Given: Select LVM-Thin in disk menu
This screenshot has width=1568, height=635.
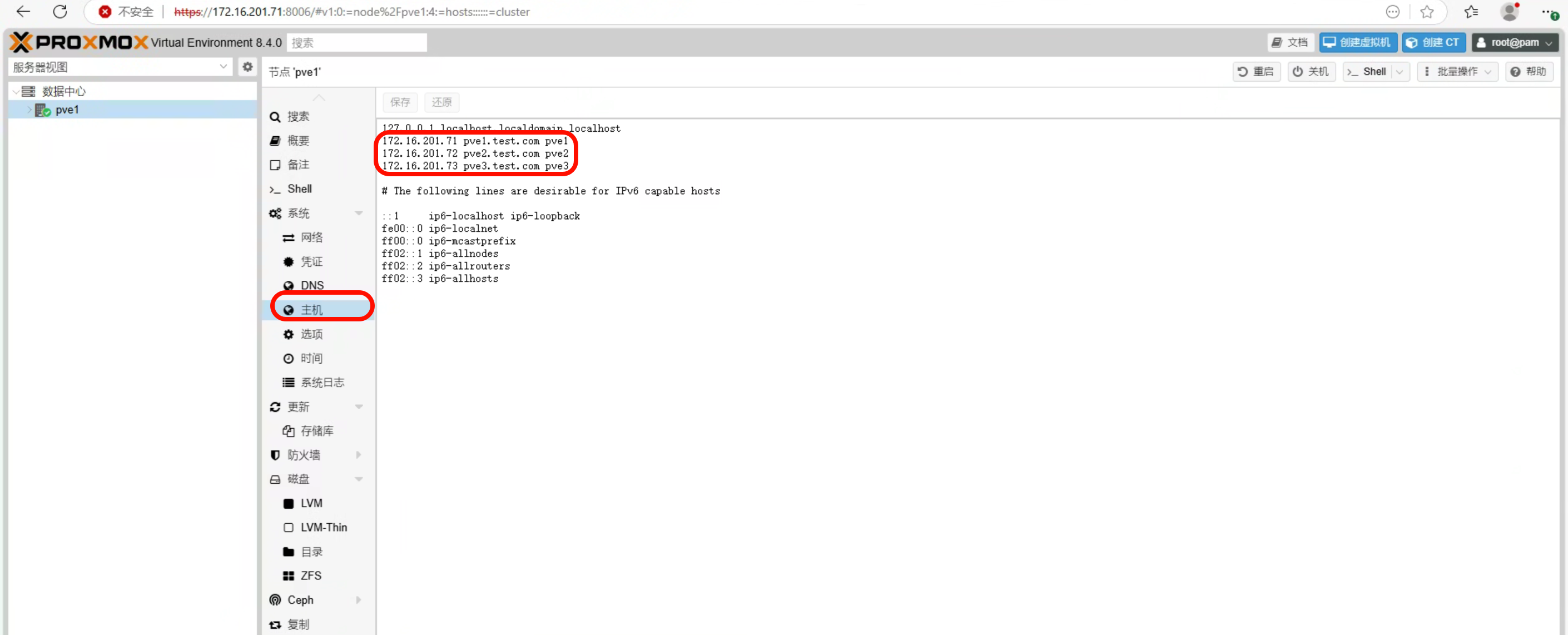Looking at the screenshot, I should pos(323,527).
